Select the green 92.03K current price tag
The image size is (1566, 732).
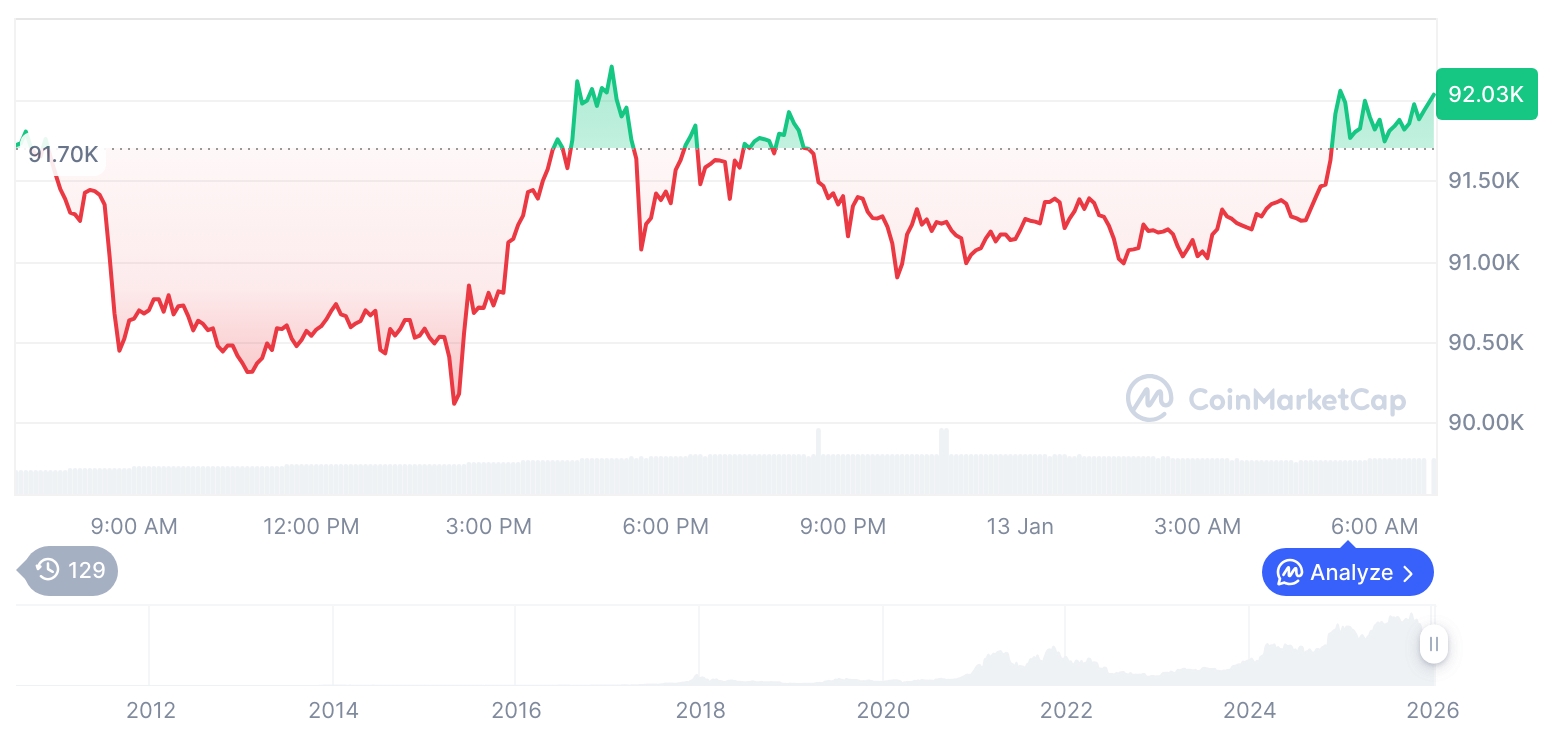click(1485, 95)
